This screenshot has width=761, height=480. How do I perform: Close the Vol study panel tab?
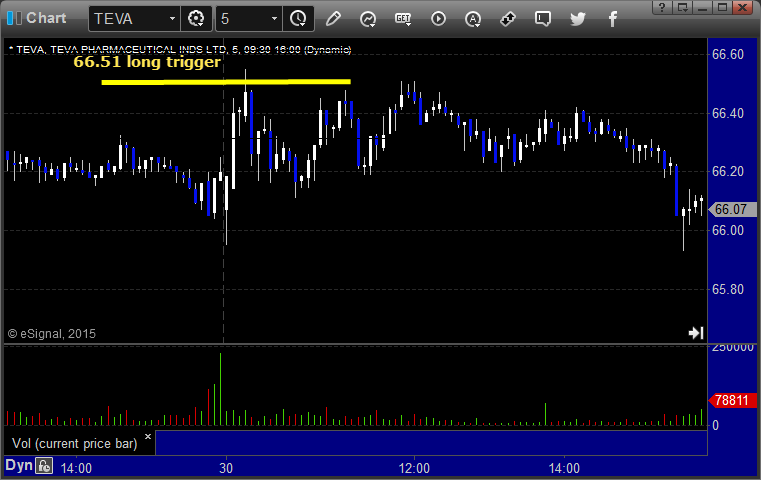[x=148, y=436]
